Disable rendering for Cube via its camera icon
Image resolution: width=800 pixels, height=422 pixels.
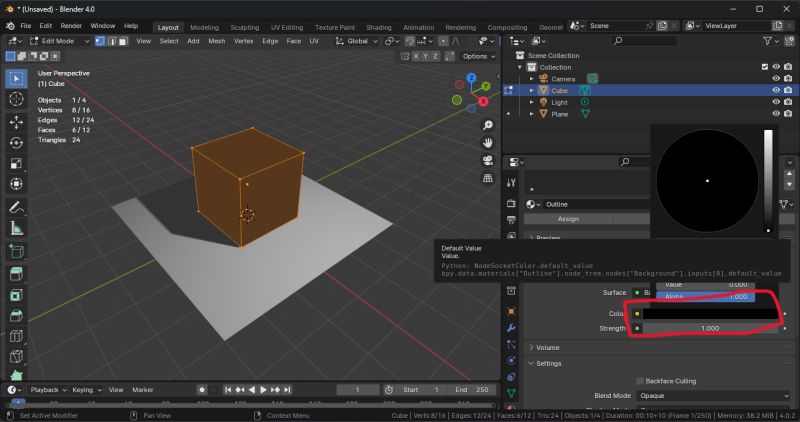[x=788, y=90]
